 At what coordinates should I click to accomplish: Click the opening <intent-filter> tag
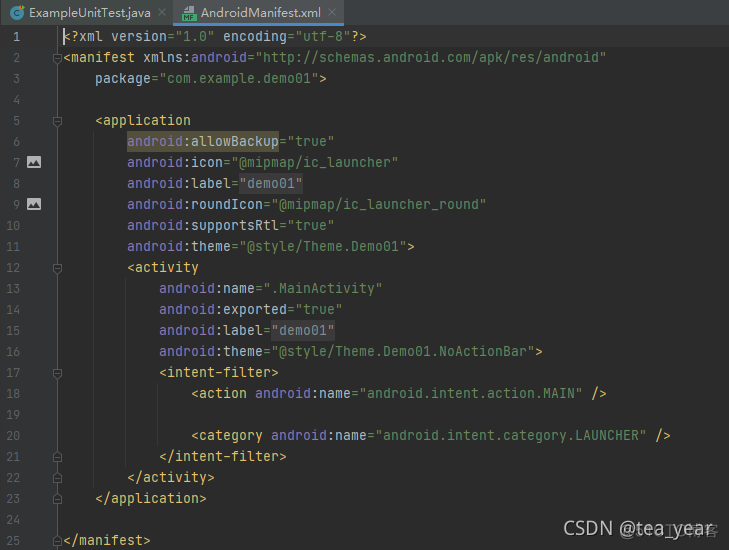point(219,372)
